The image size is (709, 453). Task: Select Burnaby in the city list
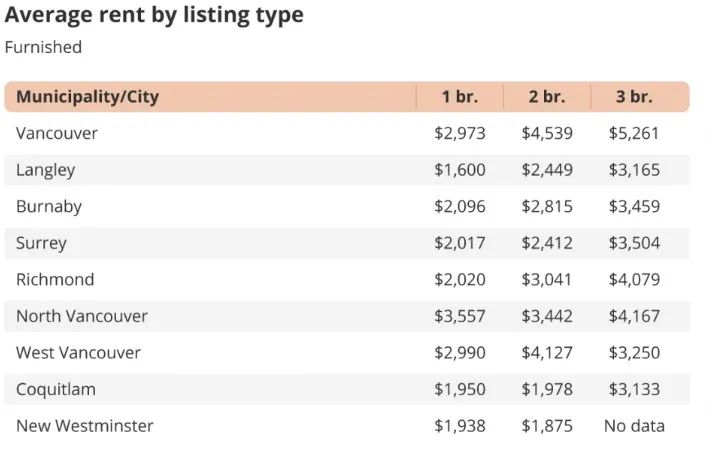pos(49,207)
